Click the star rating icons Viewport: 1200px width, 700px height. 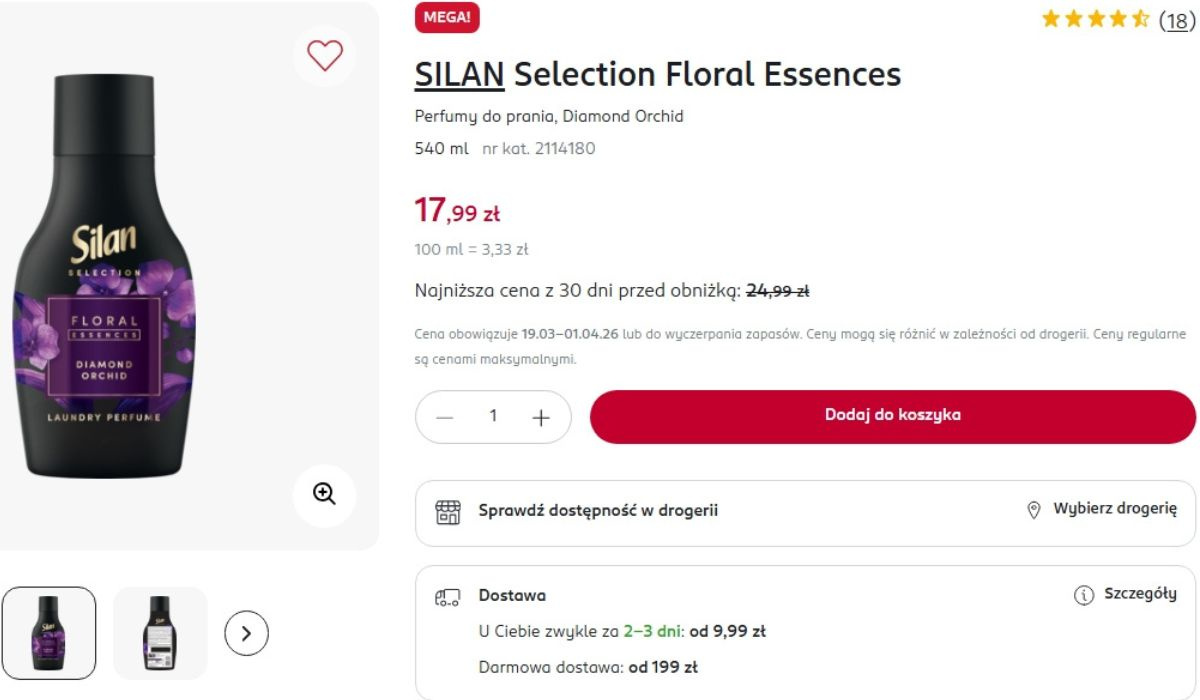click(x=1095, y=19)
